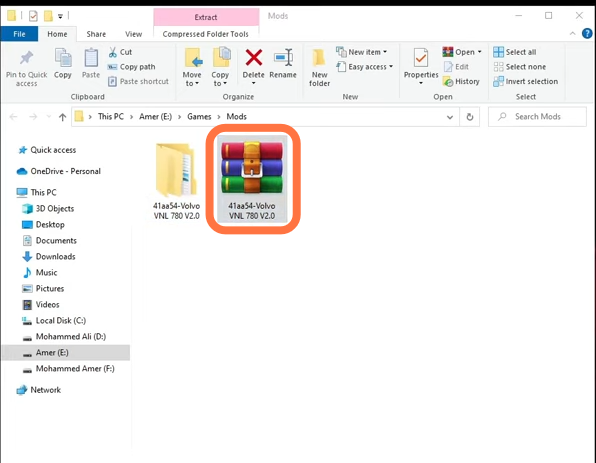Click This PC in address bar
Image resolution: width=596 pixels, height=463 pixels.
[111, 116]
